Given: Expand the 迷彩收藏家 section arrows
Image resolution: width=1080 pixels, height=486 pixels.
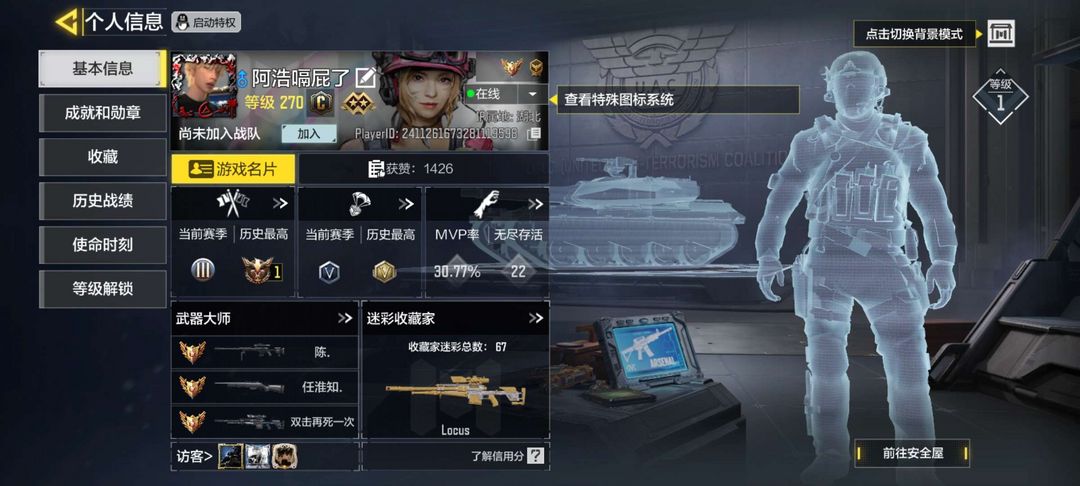Looking at the screenshot, I should tap(536, 318).
